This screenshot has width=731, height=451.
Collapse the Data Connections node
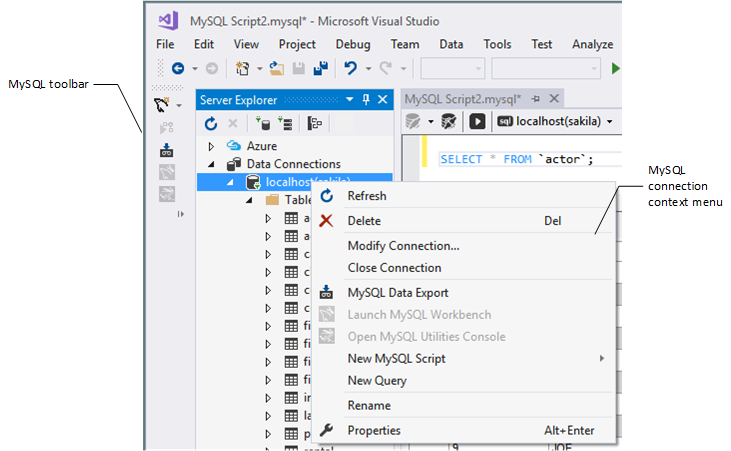212,164
